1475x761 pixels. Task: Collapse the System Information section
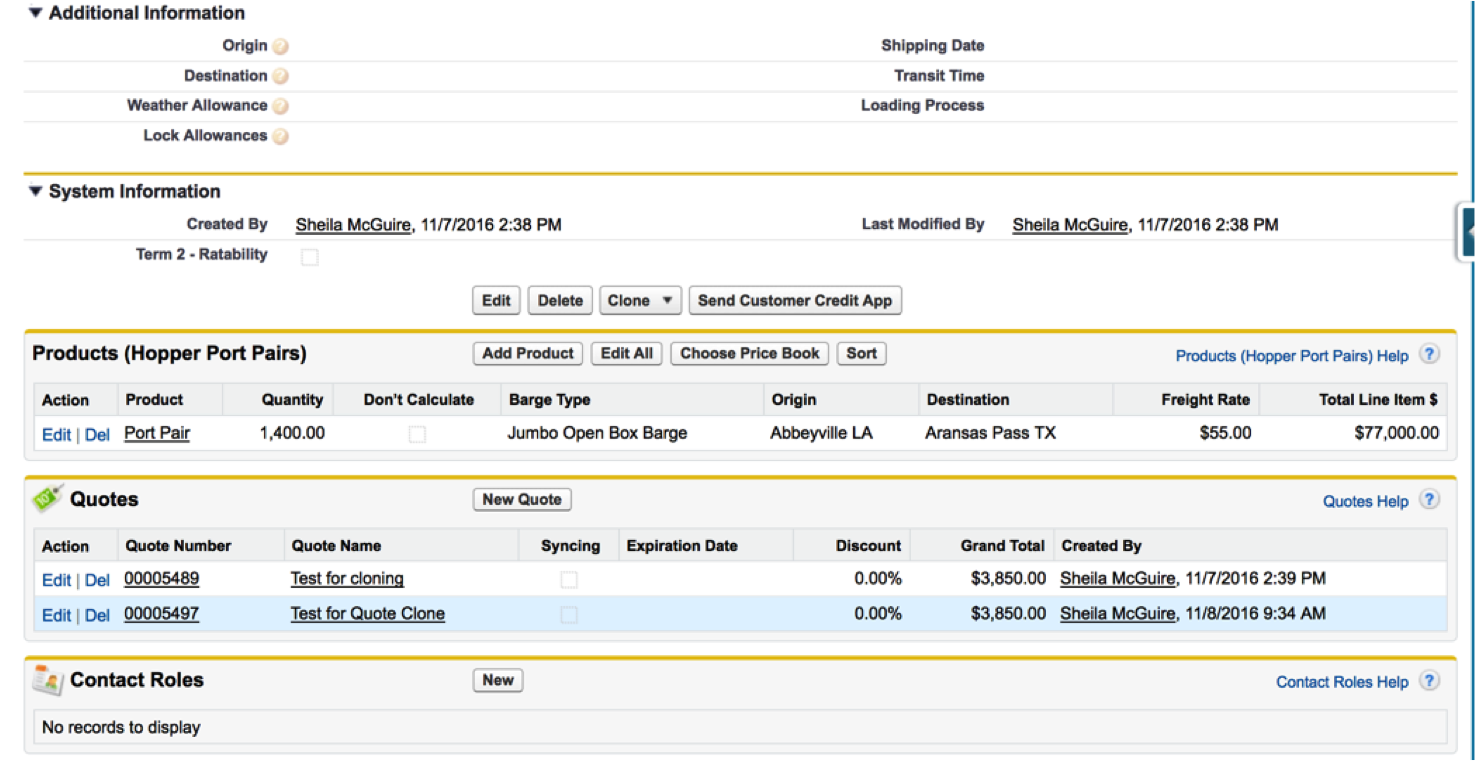36,191
